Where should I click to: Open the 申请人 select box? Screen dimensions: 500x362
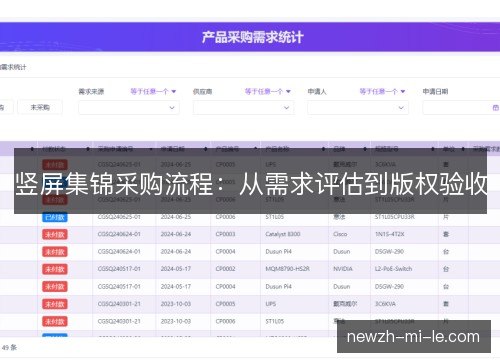pos(358,108)
